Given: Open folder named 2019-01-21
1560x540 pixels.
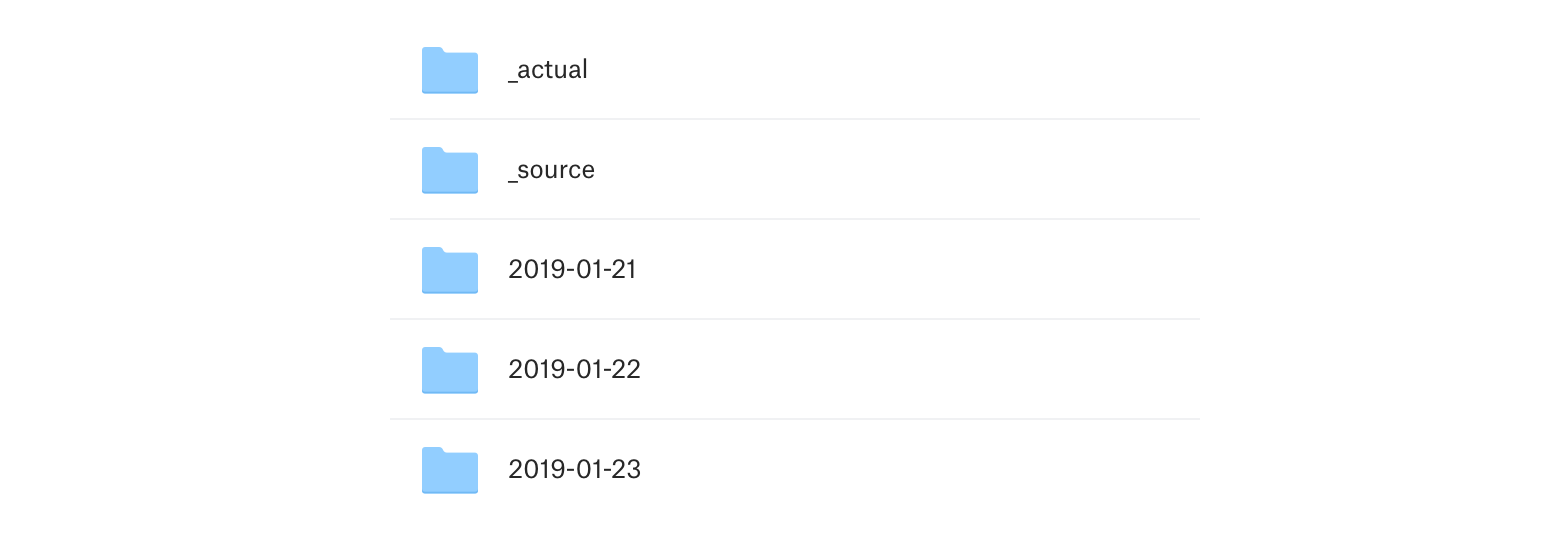Looking at the screenshot, I should 572,270.
